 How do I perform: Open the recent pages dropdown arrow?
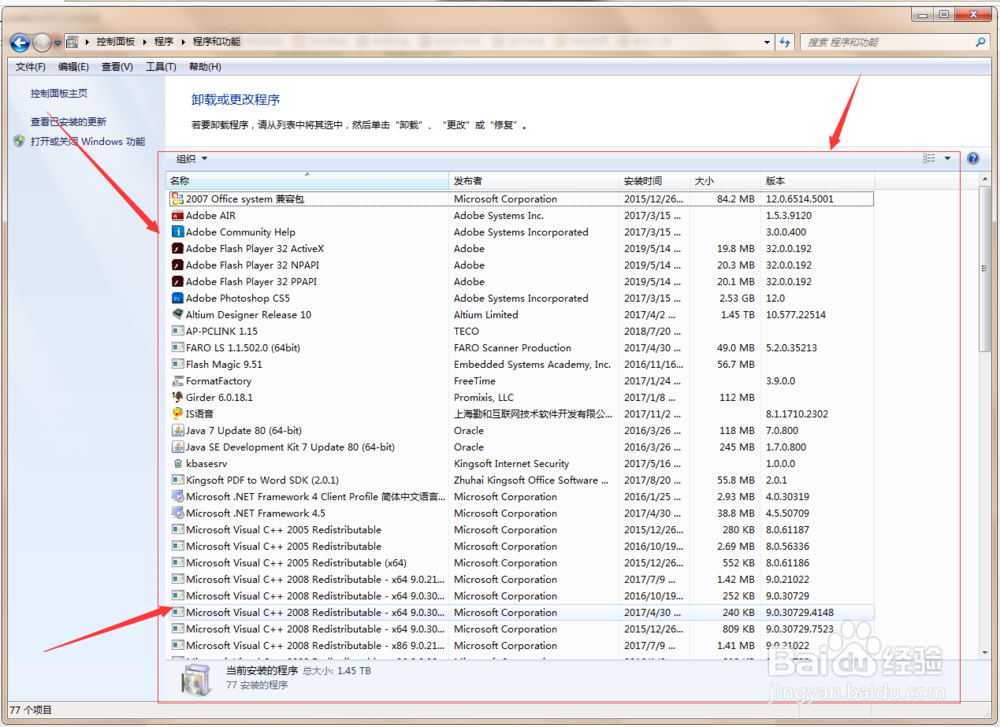[x=57, y=43]
